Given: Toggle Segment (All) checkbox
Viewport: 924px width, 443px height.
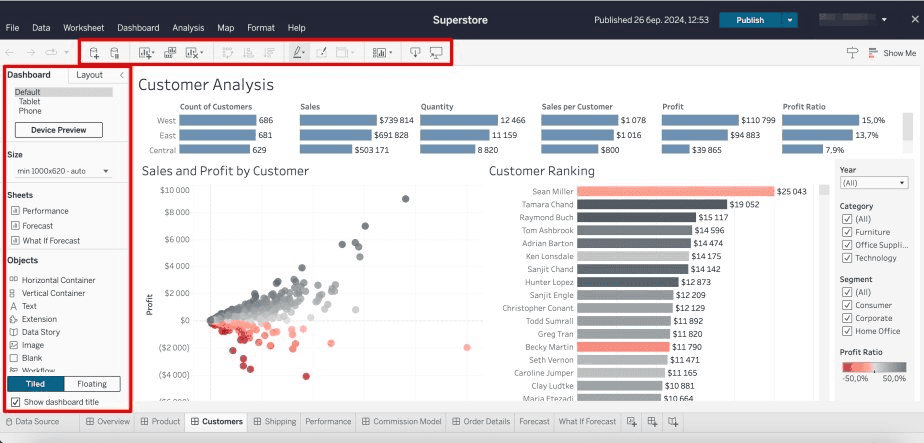Looking at the screenshot, I should click(x=847, y=292).
